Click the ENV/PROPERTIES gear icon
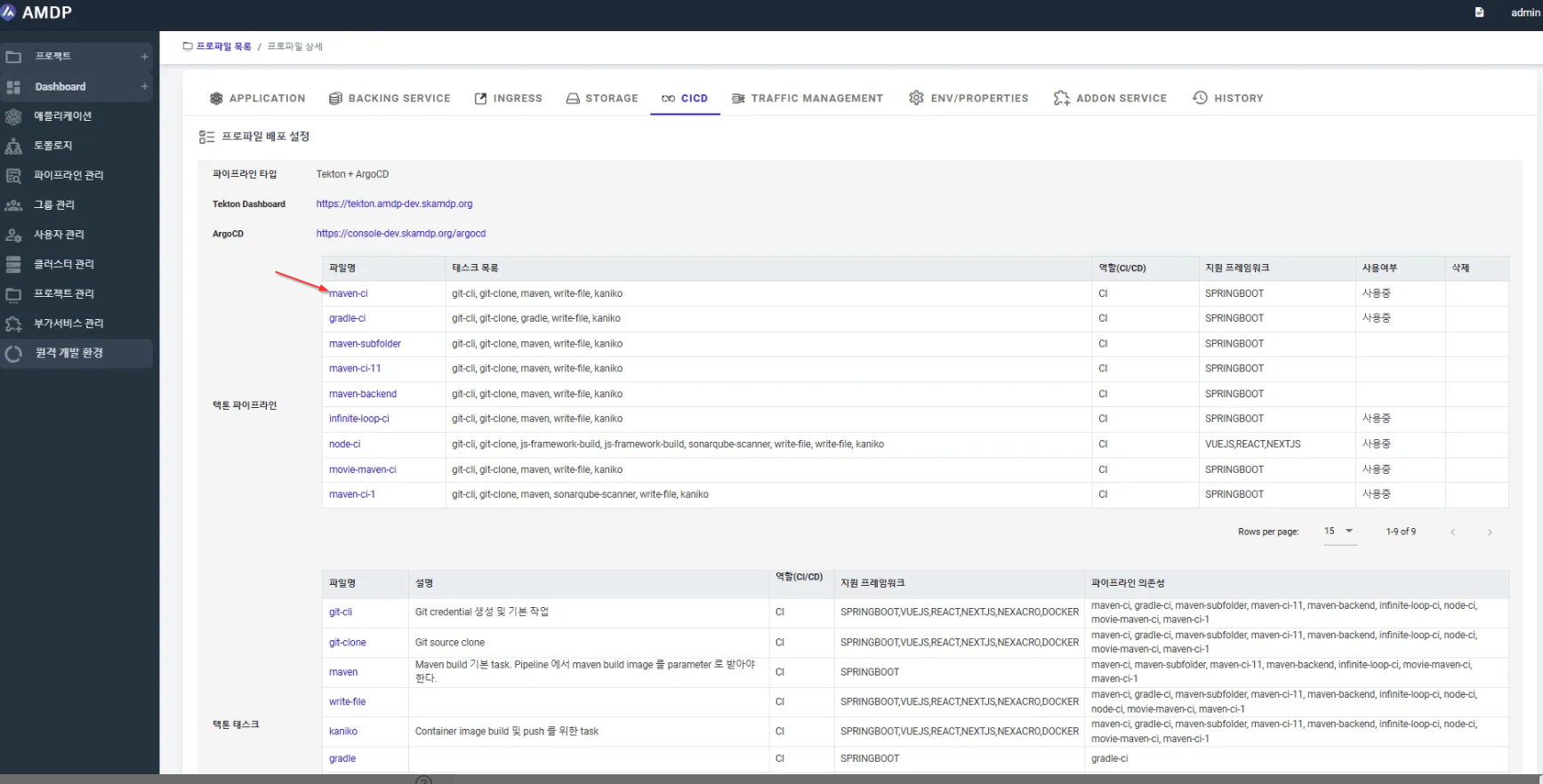The height and width of the screenshot is (784, 1543). point(917,98)
